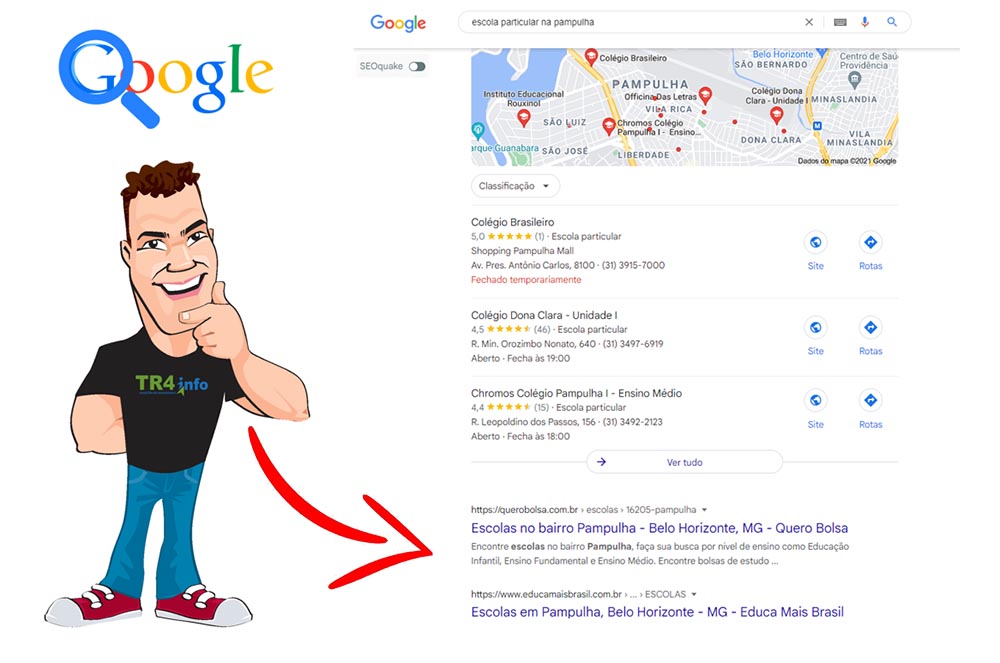Toggle the SEOquake switch
1000x663 pixels.
click(417, 66)
